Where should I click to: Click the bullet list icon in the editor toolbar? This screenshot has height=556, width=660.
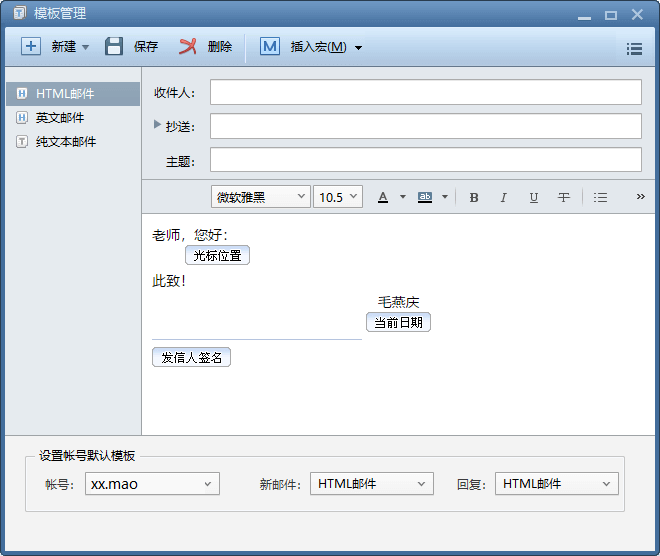point(600,197)
